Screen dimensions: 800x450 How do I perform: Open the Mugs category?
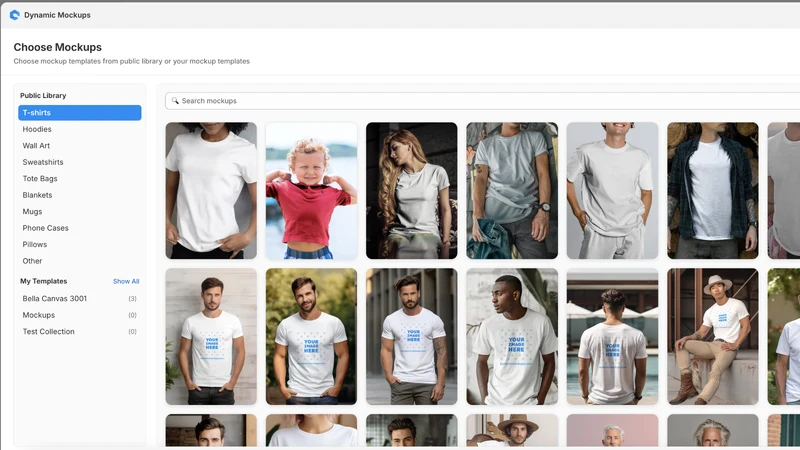80,211
